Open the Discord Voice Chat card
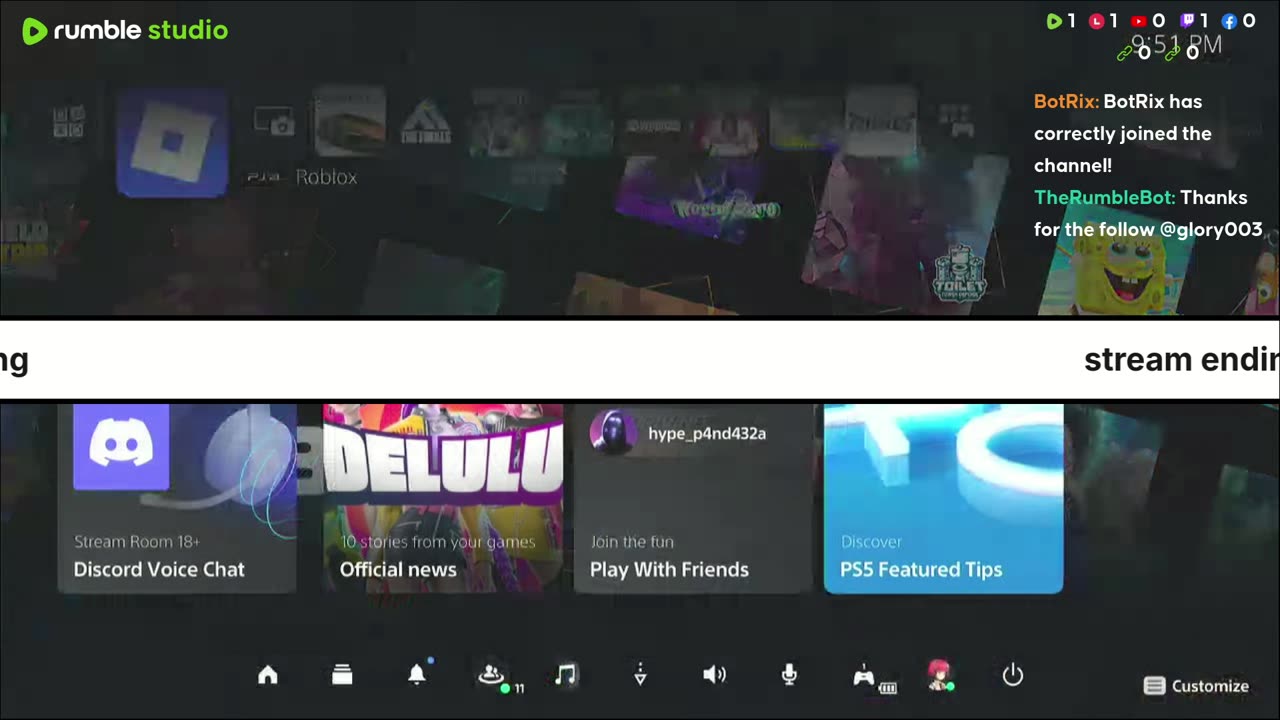 [x=177, y=498]
